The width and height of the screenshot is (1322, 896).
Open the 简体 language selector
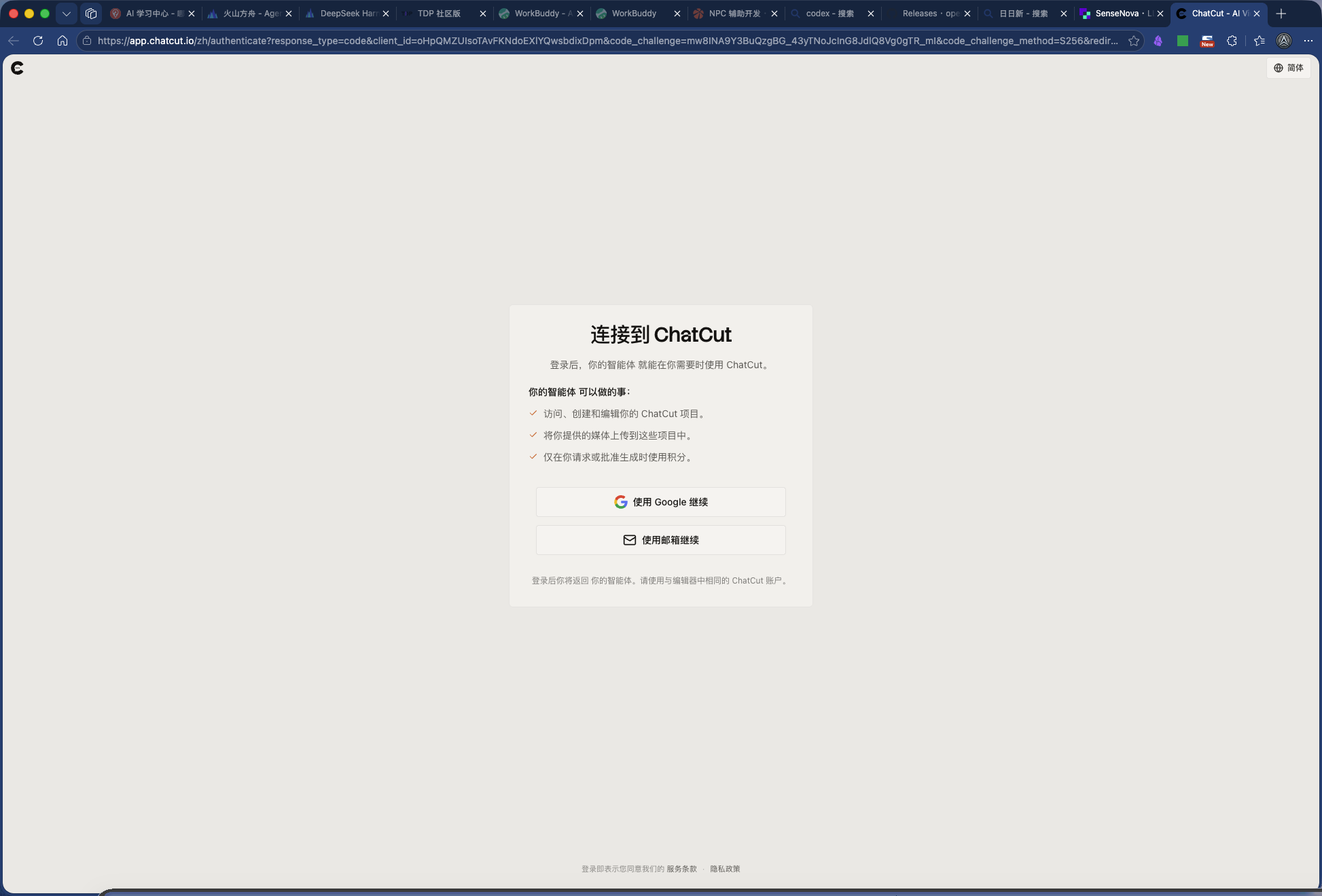1288,68
